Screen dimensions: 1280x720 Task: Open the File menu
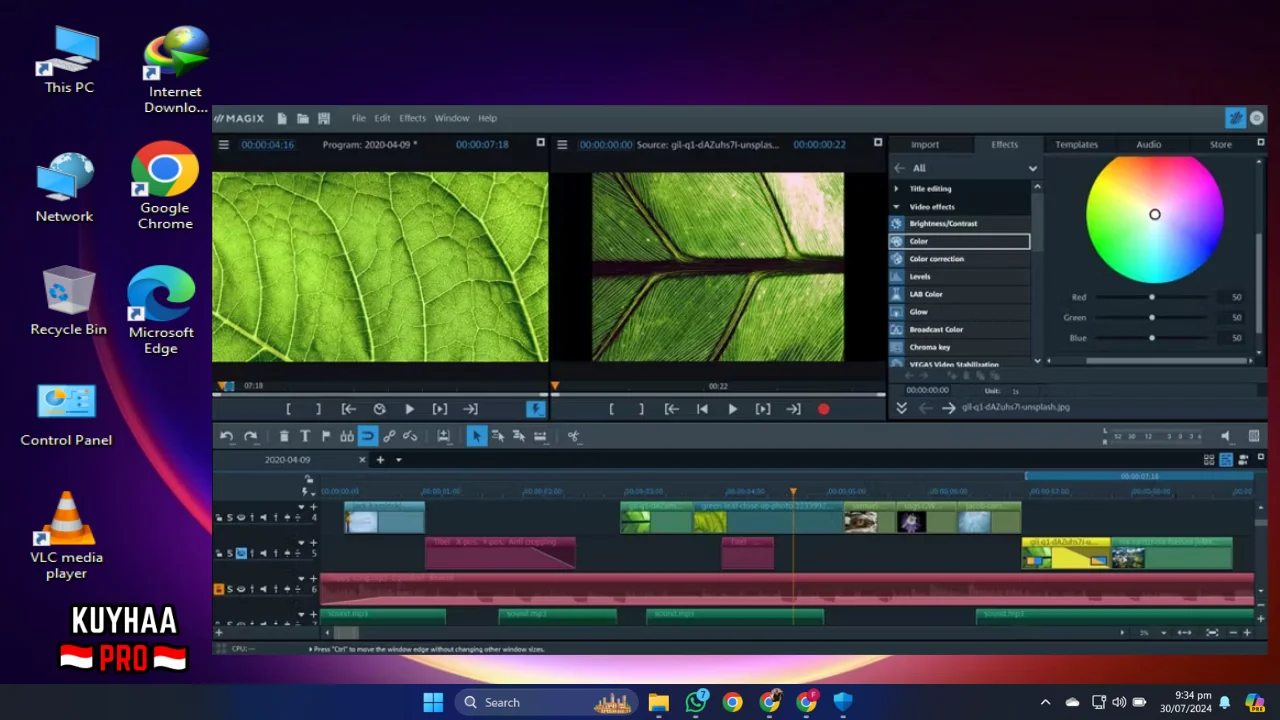358,118
